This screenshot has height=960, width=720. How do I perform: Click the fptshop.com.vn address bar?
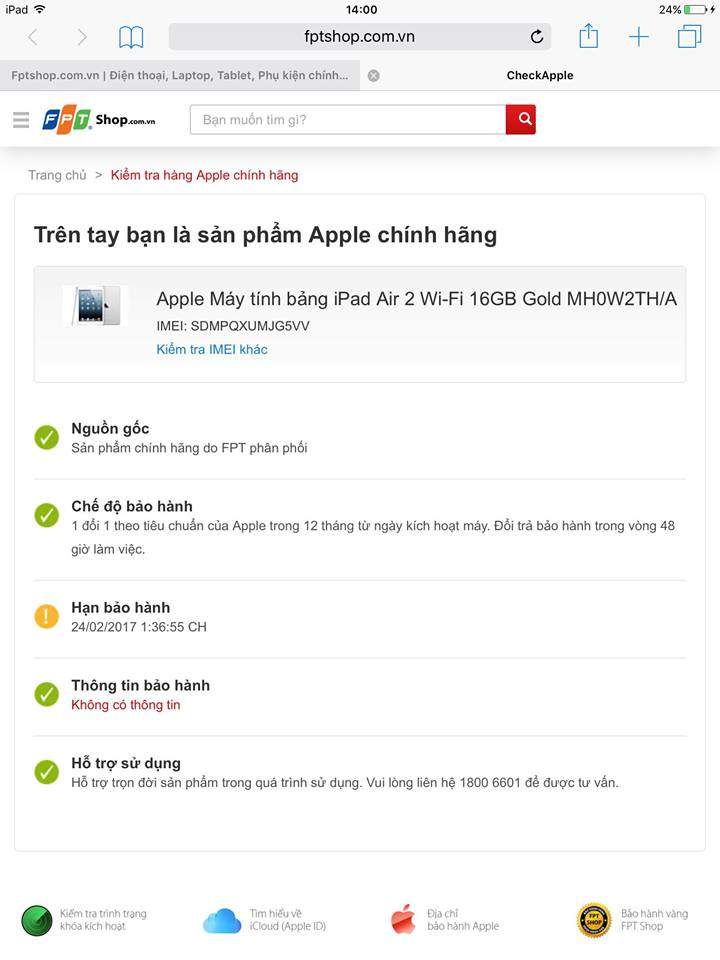pyautogui.click(x=359, y=37)
